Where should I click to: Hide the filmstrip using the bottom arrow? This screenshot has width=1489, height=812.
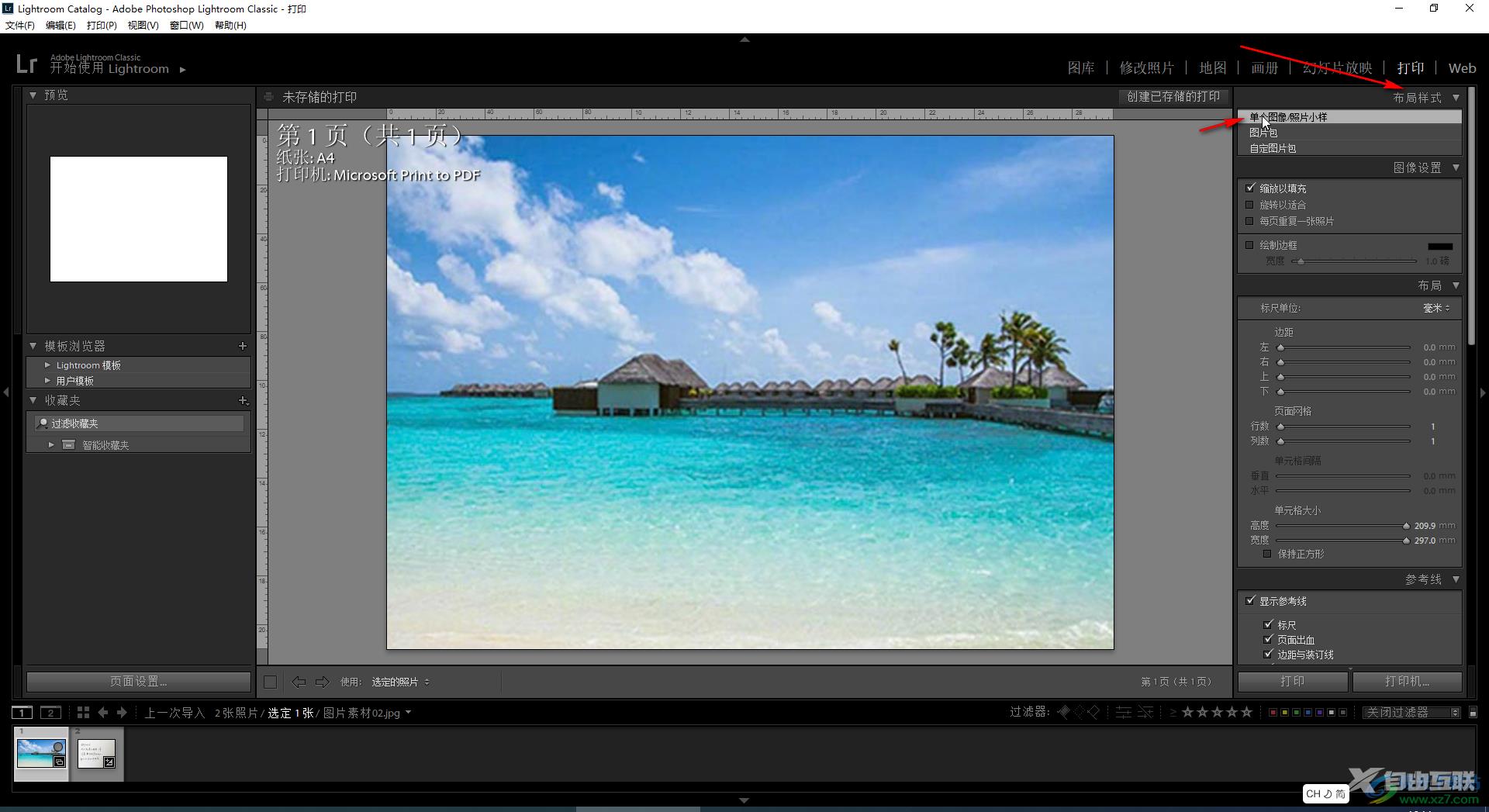point(744,800)
